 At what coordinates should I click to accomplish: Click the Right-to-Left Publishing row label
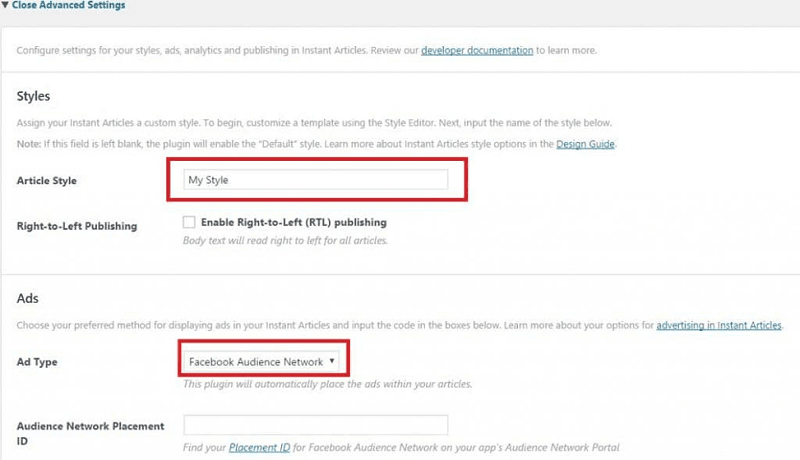click(x=77, y=226)
